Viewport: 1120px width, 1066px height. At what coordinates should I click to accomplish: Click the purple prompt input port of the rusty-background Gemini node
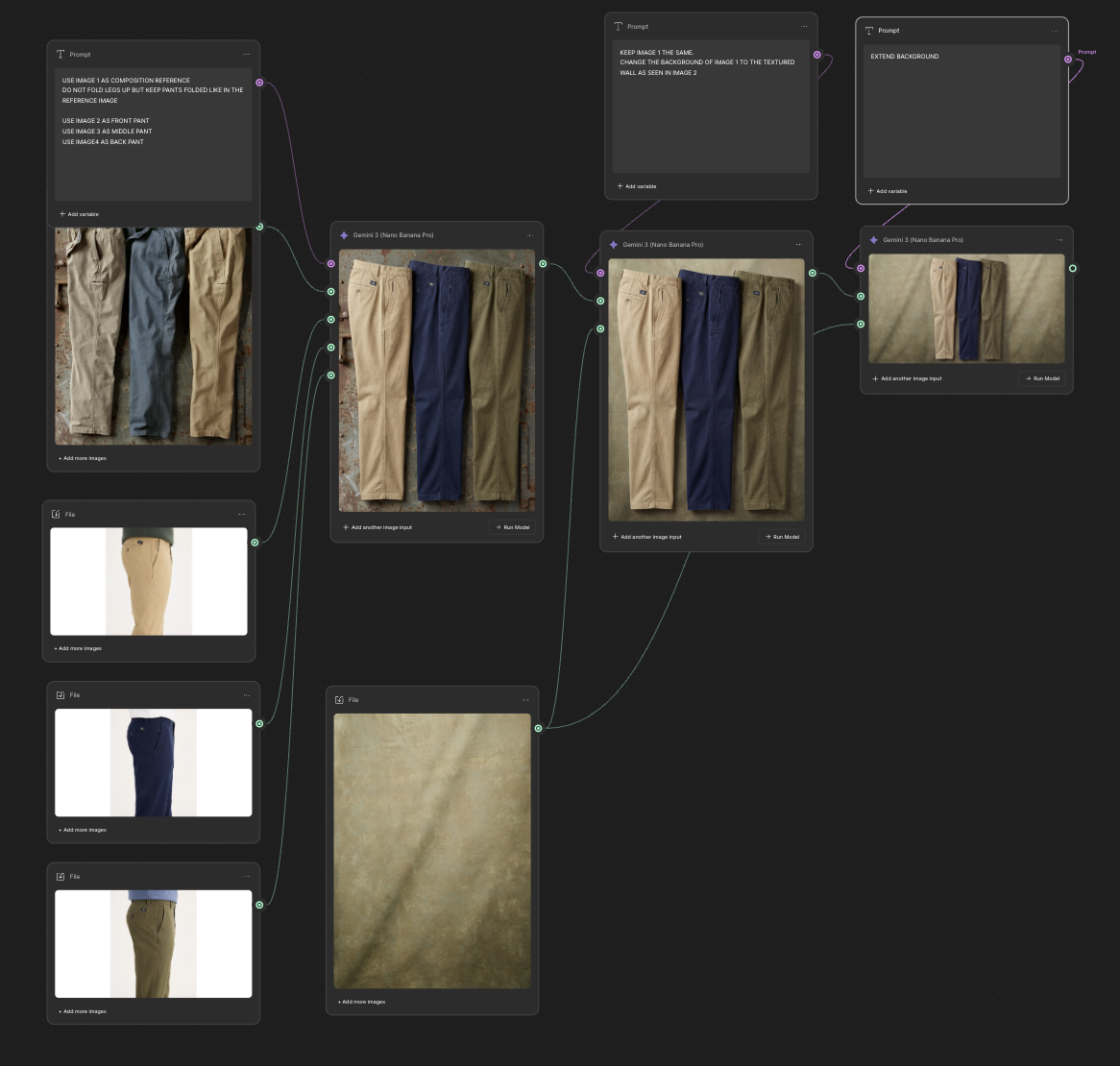click(x=330, y=263)
